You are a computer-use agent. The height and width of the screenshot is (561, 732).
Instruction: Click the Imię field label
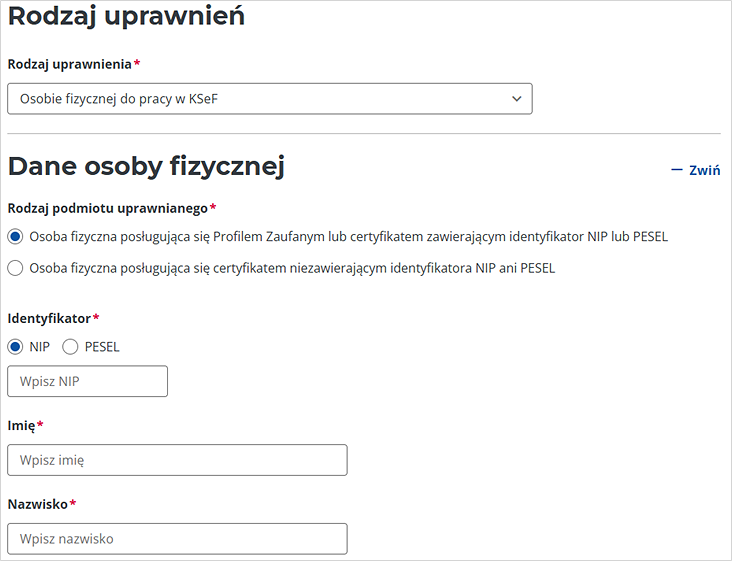21,425
